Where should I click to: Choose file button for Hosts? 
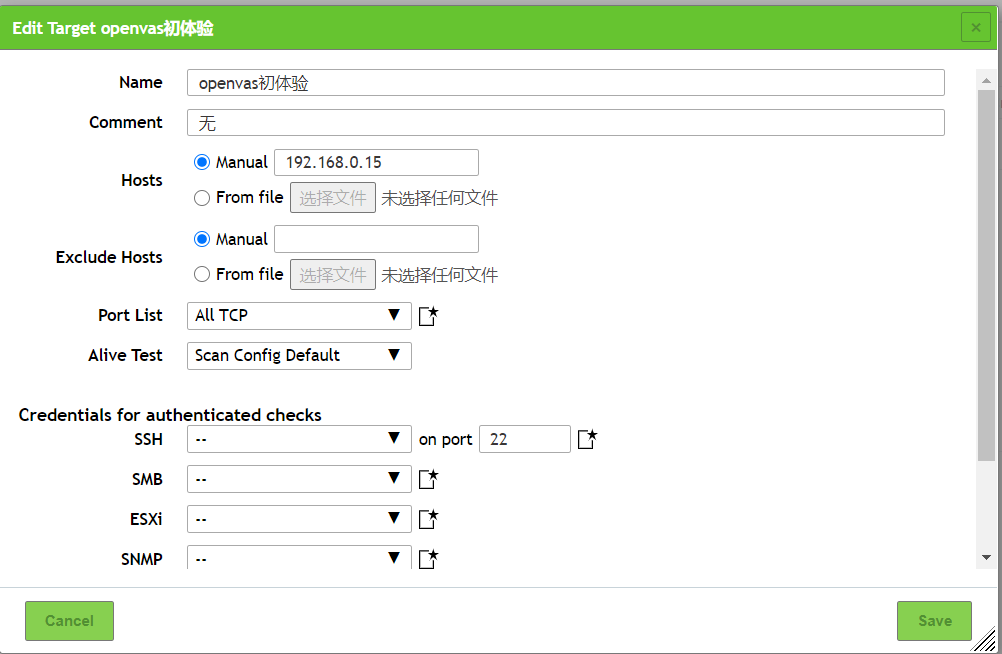(333, 198)
